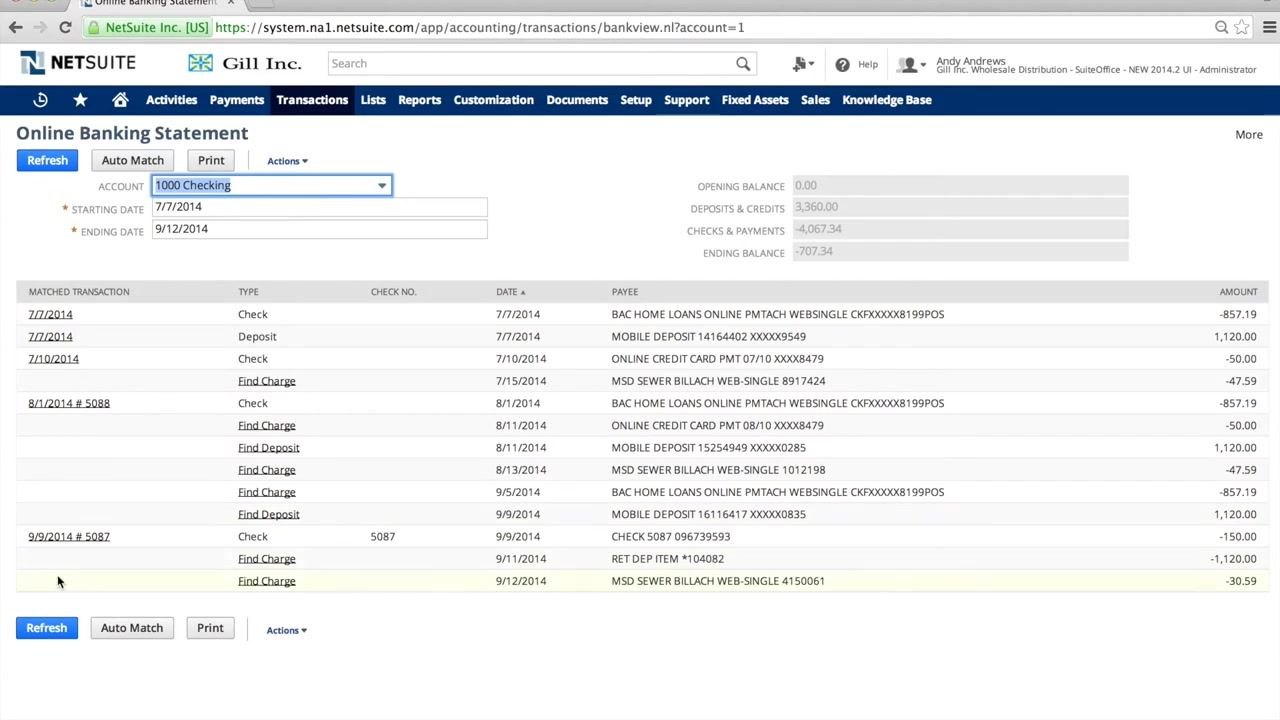Viewport: 1280px width, 720px height.
Task: Open the Recent Records clock icon
Action: coord(40,100)
